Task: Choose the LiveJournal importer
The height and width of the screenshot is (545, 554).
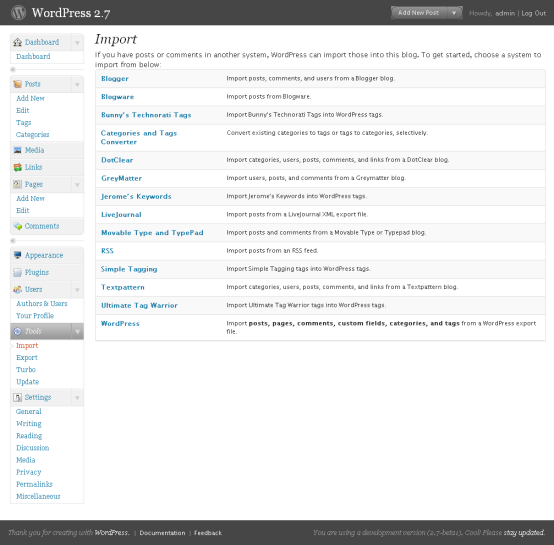Action: 121,214
